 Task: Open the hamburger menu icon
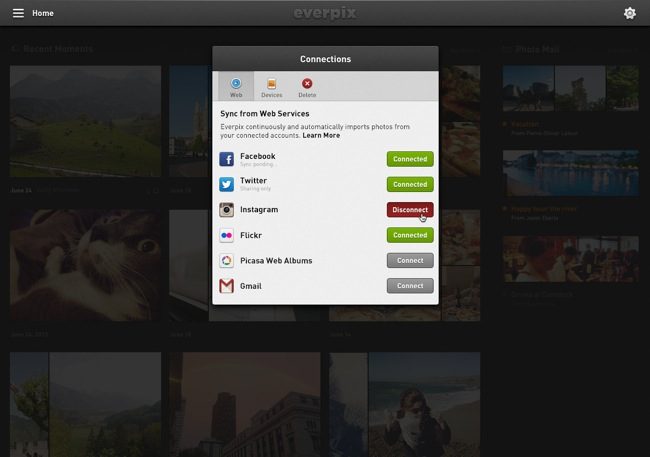click(18, 13)
